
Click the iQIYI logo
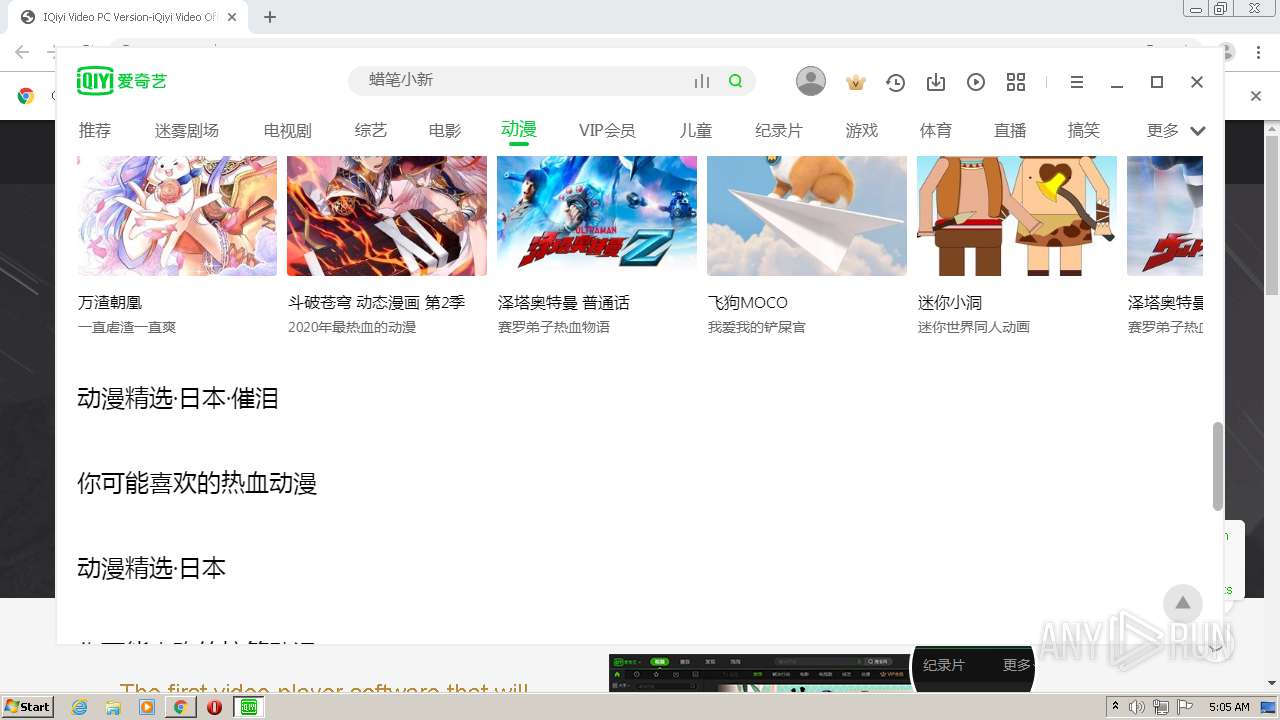point(122,81)
